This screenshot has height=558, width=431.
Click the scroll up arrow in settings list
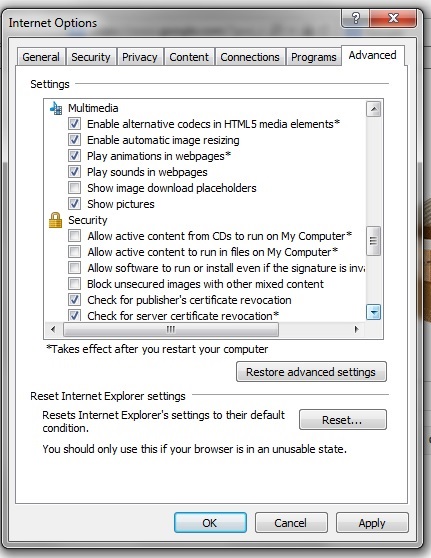tap(373, 109)
